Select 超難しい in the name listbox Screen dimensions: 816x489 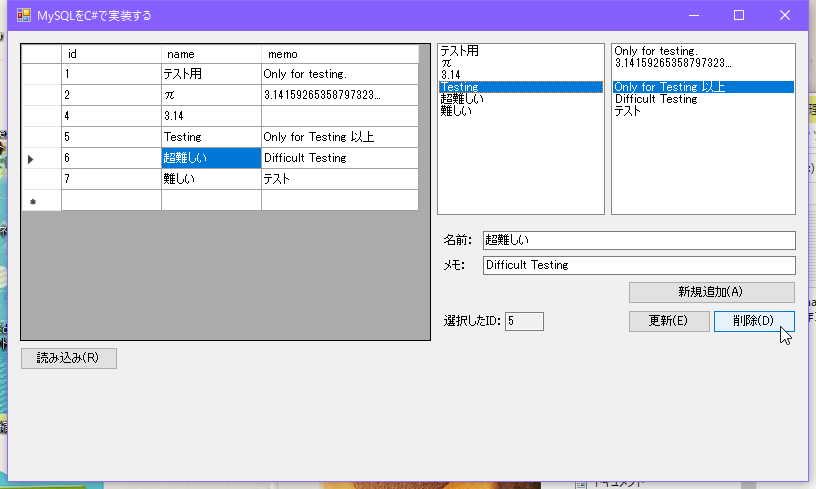point(520,99)
